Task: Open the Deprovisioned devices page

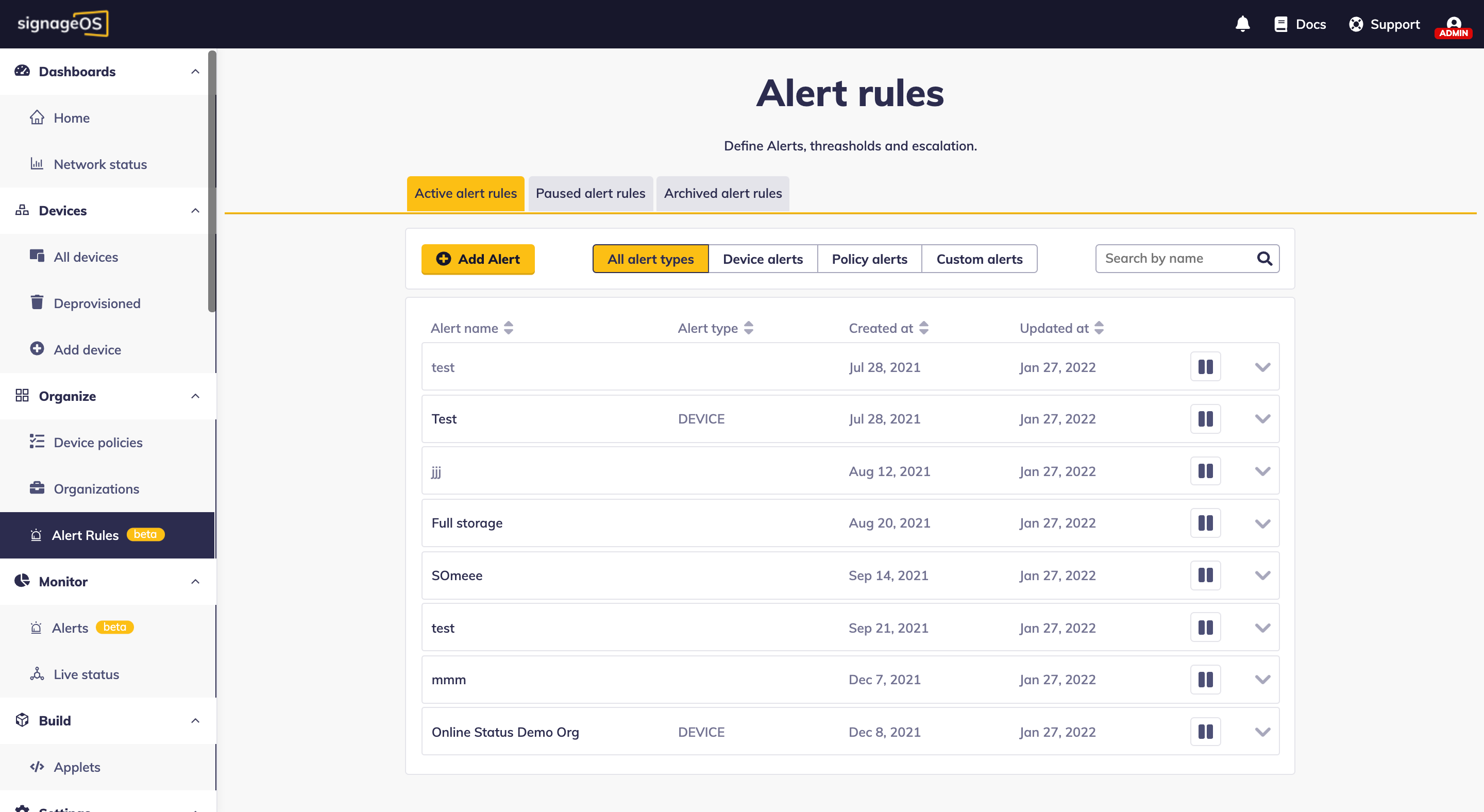Action: pos(97,303)
